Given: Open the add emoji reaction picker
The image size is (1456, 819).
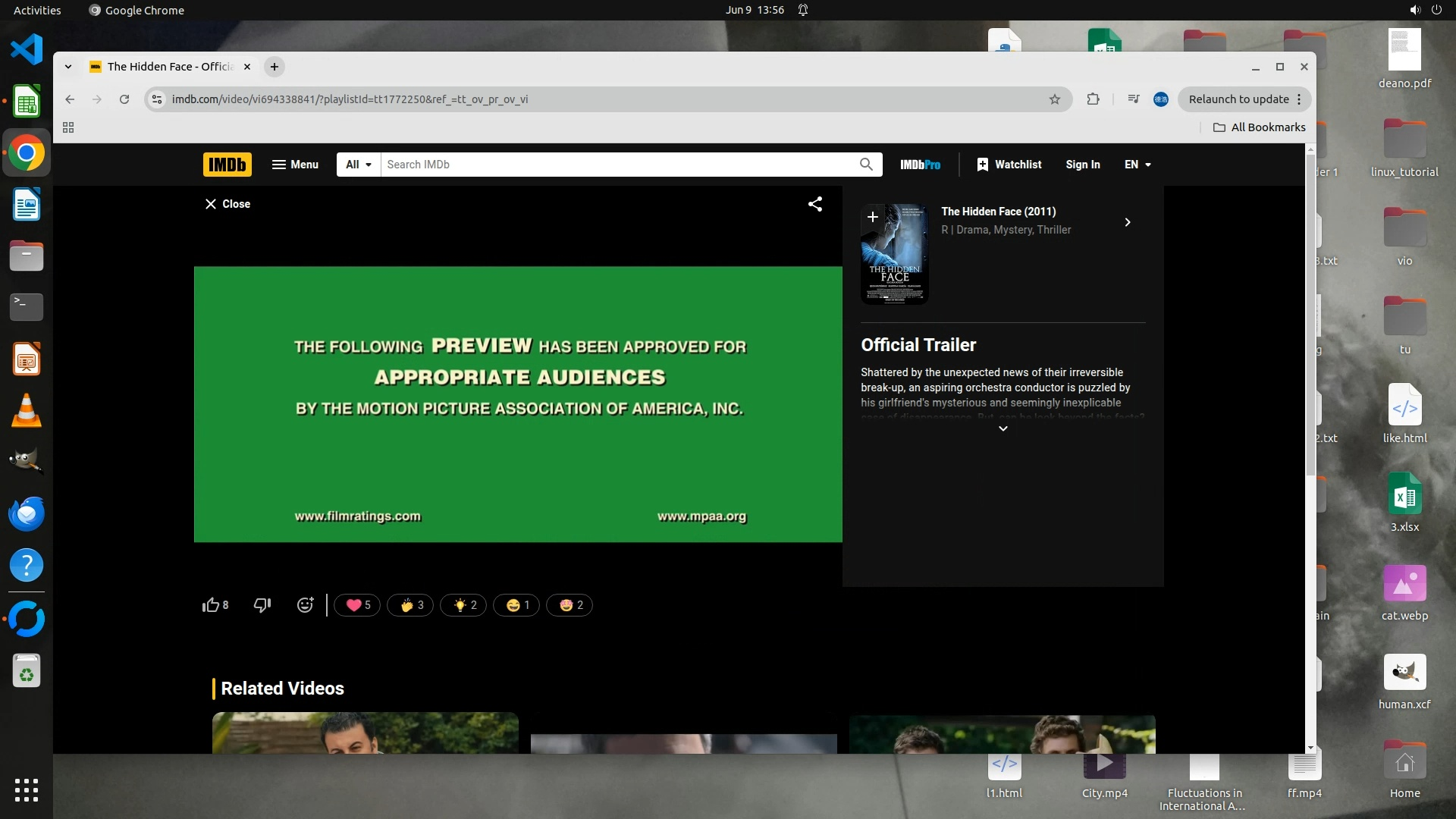Looking at the screenshot, I should click(305, 605).
